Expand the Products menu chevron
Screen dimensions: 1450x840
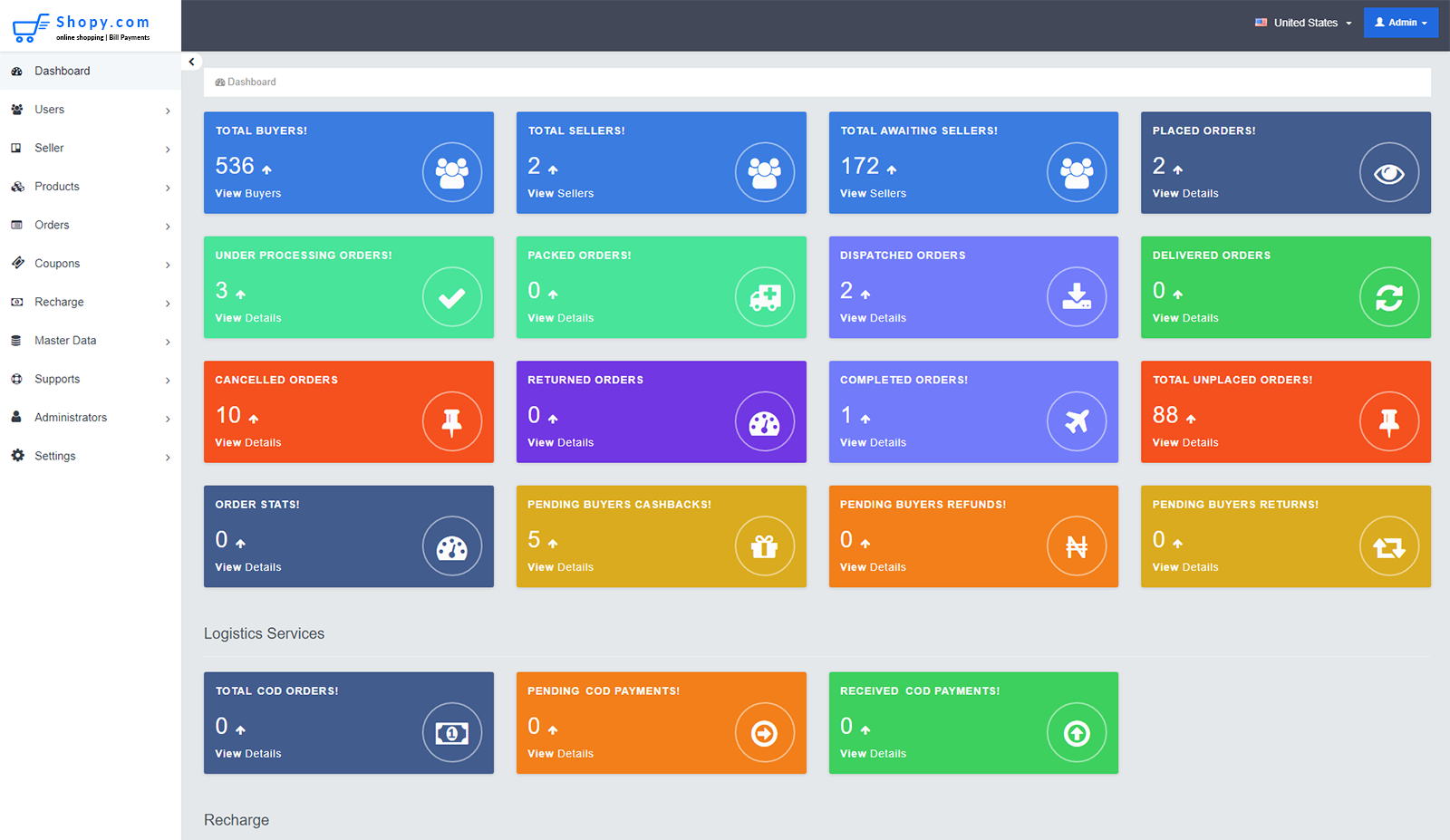pyautogui.click(x=168, y=188)
